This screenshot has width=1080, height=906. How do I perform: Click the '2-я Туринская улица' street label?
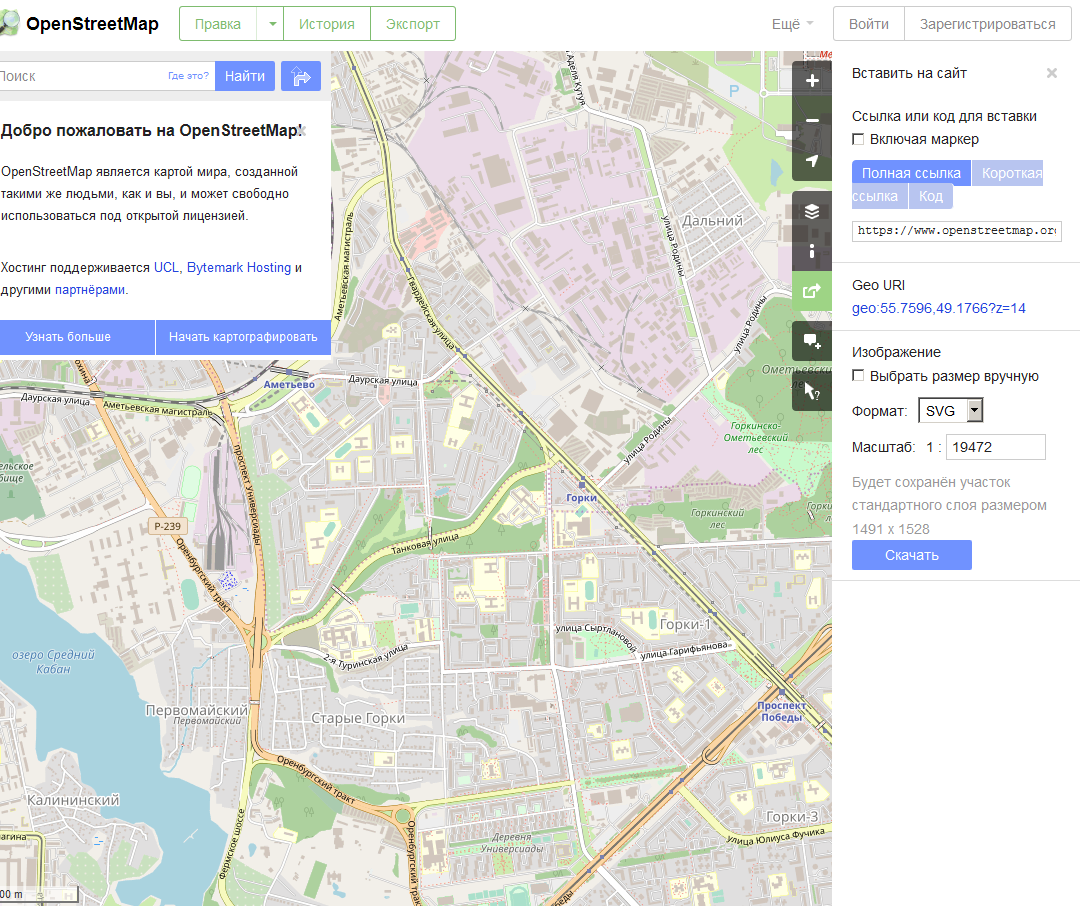coord(366,658)
